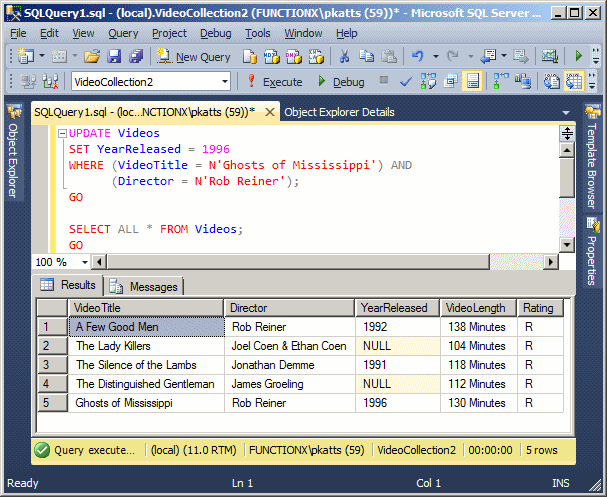Switch to the Object Explorer Details tab
Viewport: 607px width, 497px height.
tap(339, 112)
